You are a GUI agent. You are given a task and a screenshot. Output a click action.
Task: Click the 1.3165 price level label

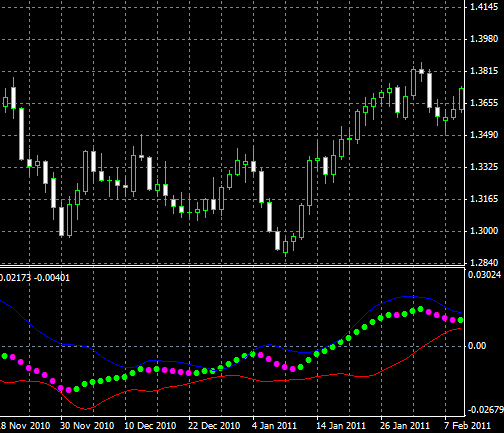[x=484, y=199]
